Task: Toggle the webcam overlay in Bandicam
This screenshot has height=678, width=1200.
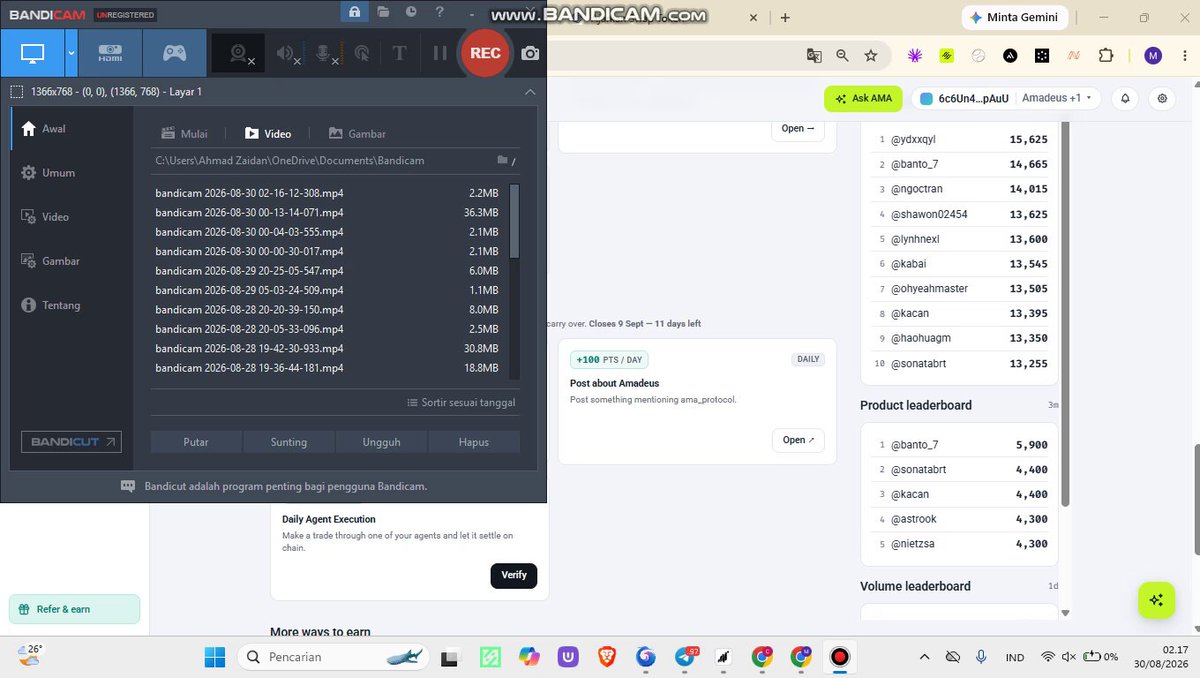Action: point(240,54)
